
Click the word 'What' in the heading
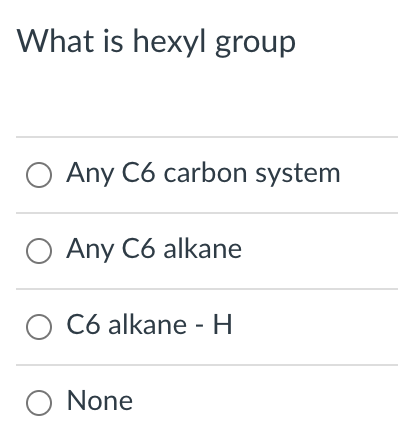click(55, 41)
